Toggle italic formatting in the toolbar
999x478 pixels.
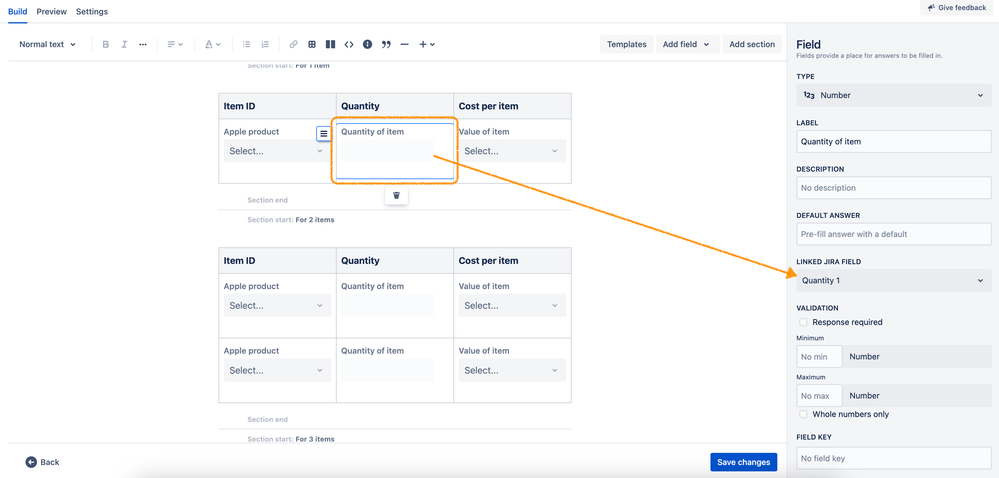tap(124, 45)
